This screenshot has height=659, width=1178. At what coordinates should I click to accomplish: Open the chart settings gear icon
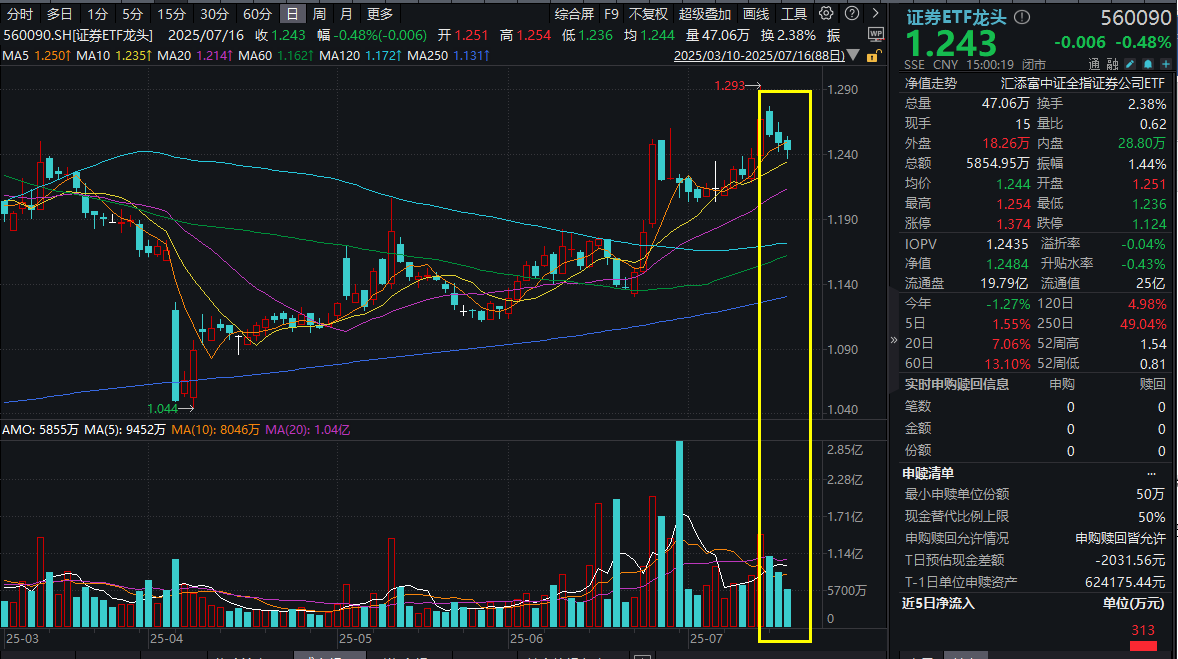(x=826, y=14)
